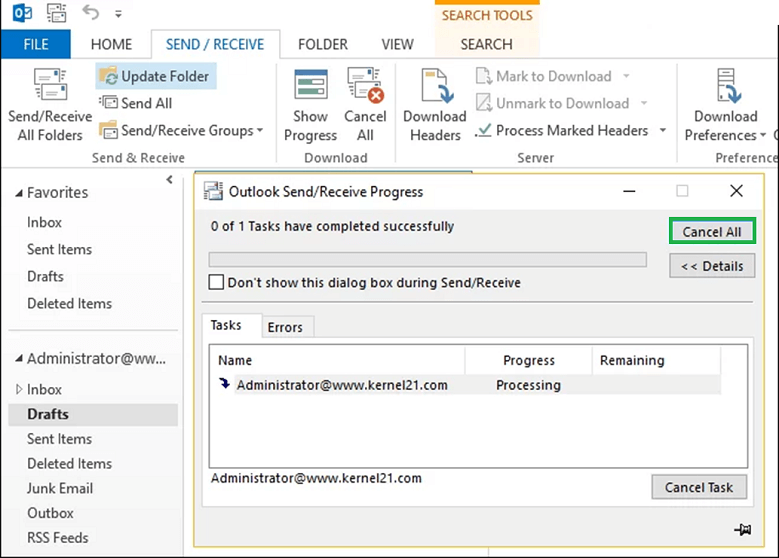Expand the Administrator account Inbox triangle
The height and width of the screenshot is (558, 779).
point(19,389)
